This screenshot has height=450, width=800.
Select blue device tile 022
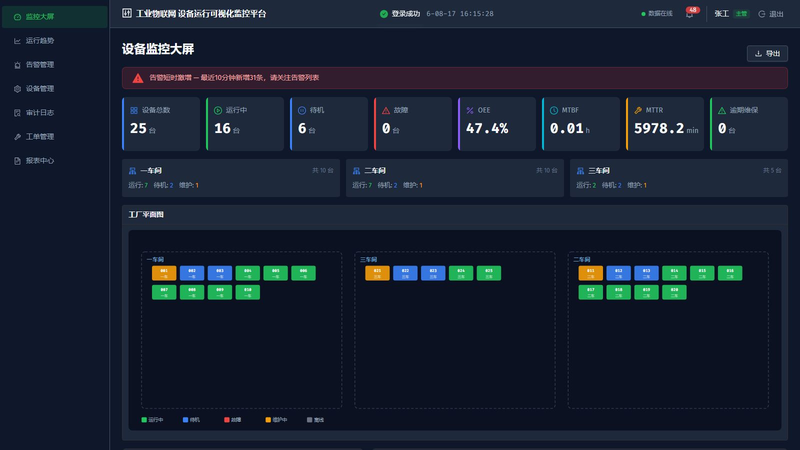pos(405,273)
